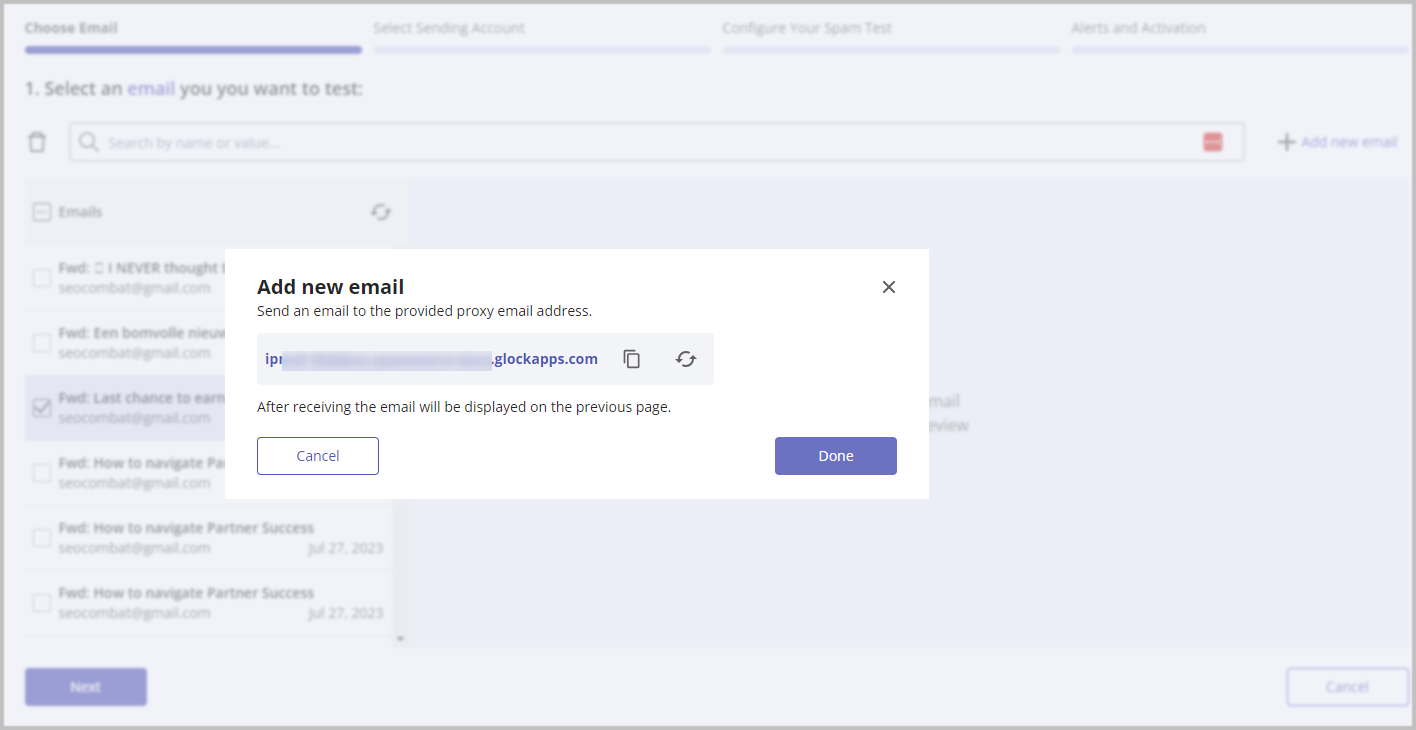Go to Configure Your Spam Test step
This screenshot has height=730, width=1416.
coord(807,28)
